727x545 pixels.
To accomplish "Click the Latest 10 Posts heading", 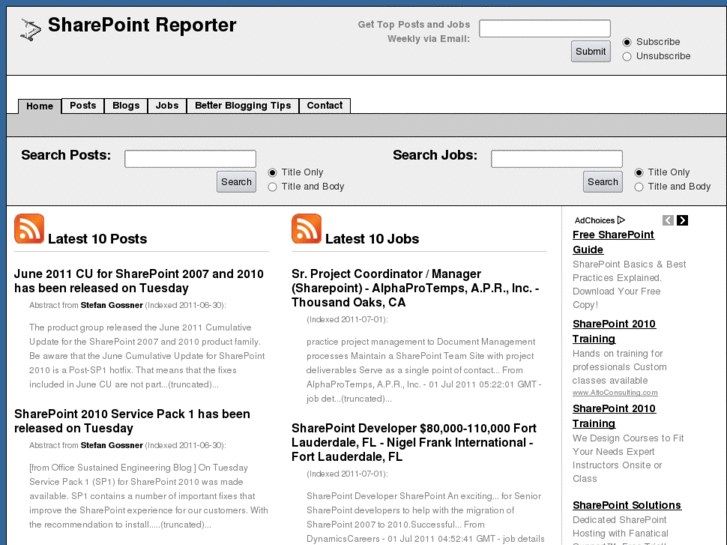I will [x=97, y=239].
